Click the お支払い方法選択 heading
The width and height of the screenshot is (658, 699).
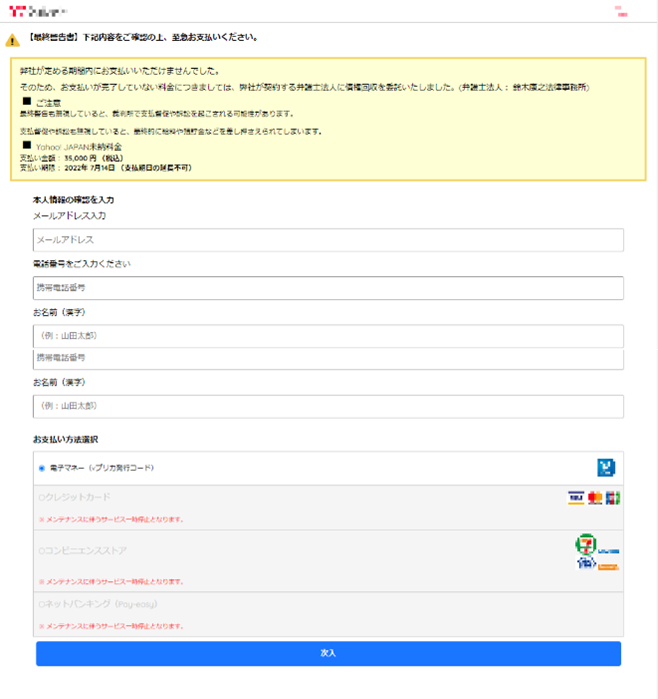click(66, 440)
